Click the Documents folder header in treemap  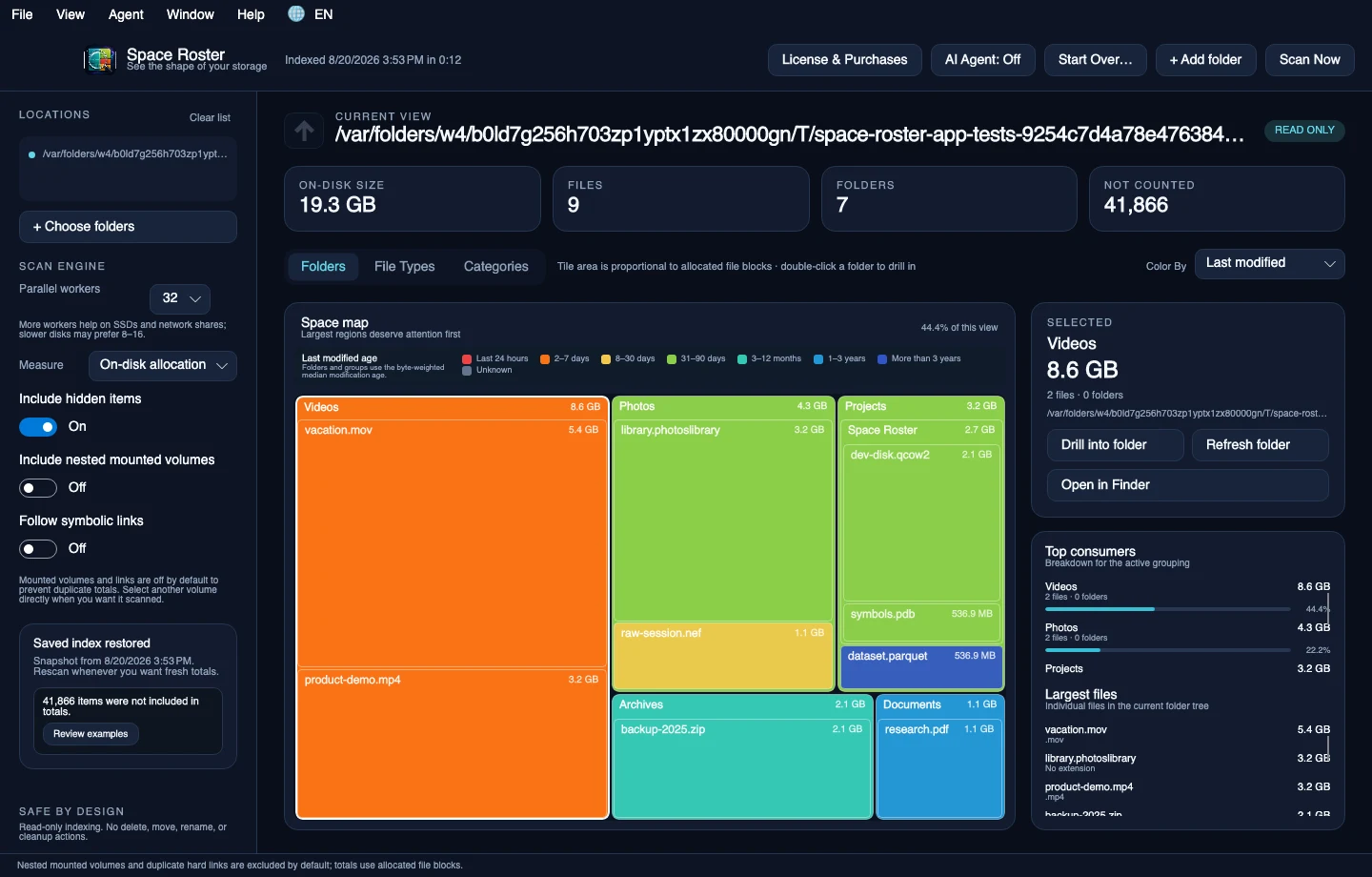click(939, 705)
